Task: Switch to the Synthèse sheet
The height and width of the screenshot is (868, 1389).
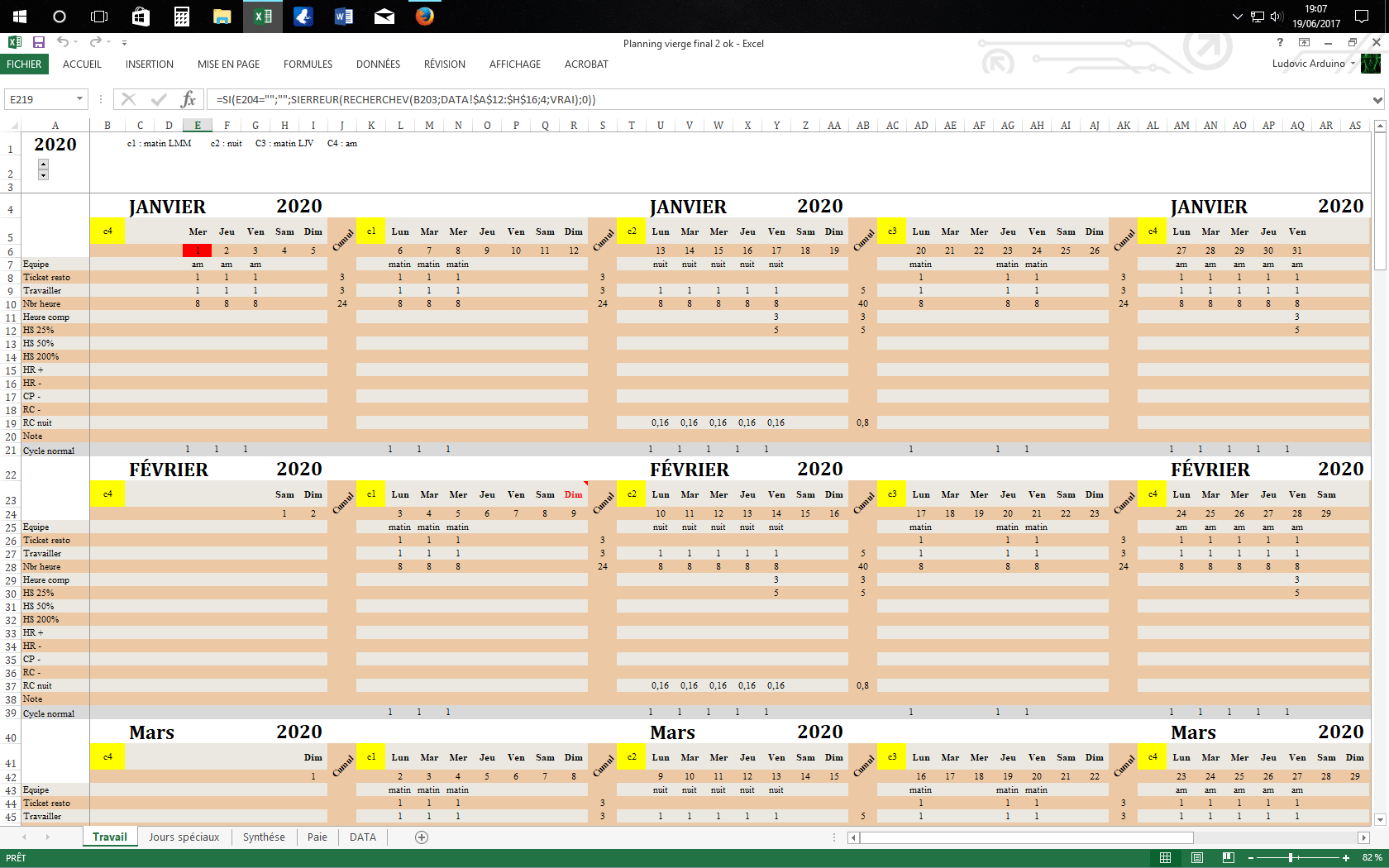Action: coord(264,837)
